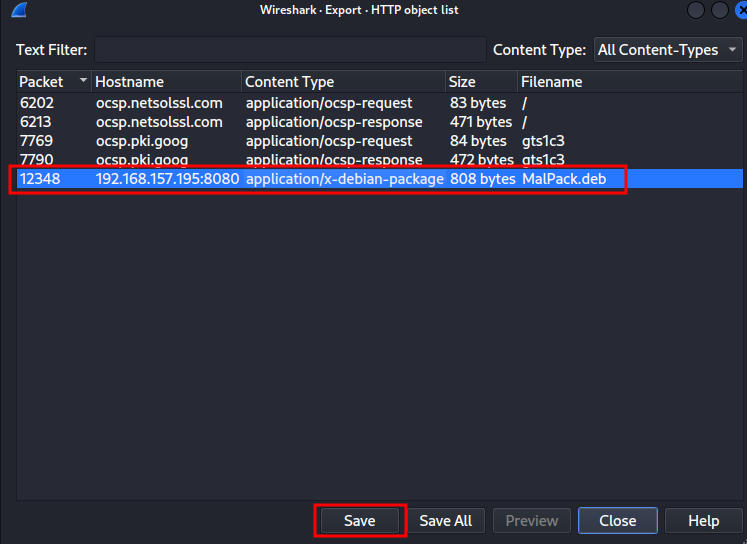
Task: Click ocsp.netsolssl.com in the 83 bytes row
Action: (x=159, y=103)
